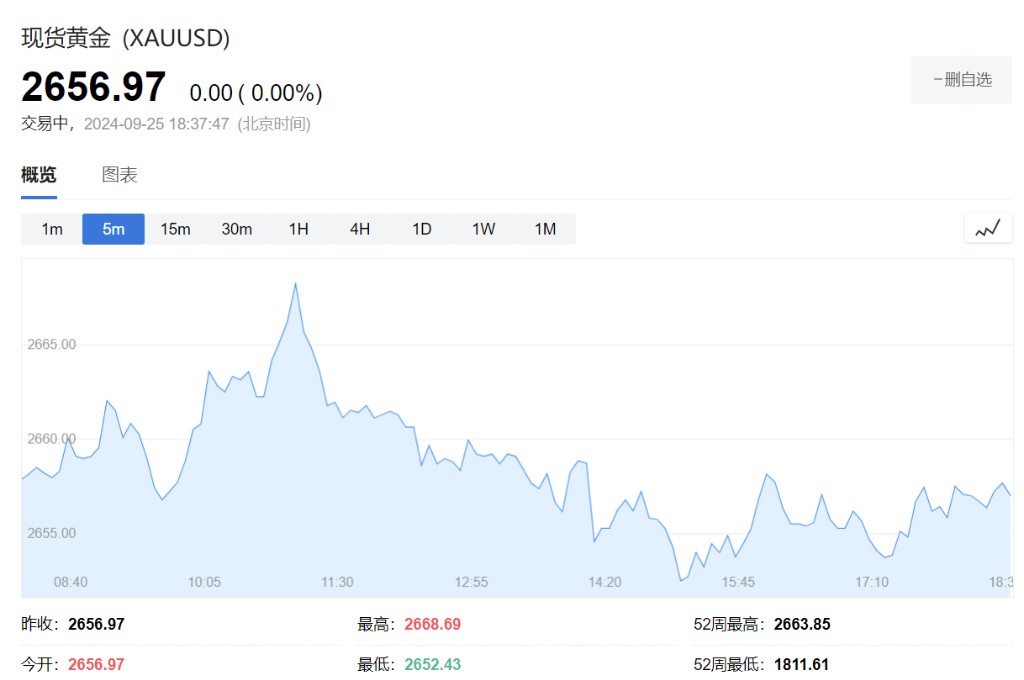Image resolution: width=1024 pixels, height=680 pixels.
Task: Choose the 15m chart interval
Action: pos(175,229)
